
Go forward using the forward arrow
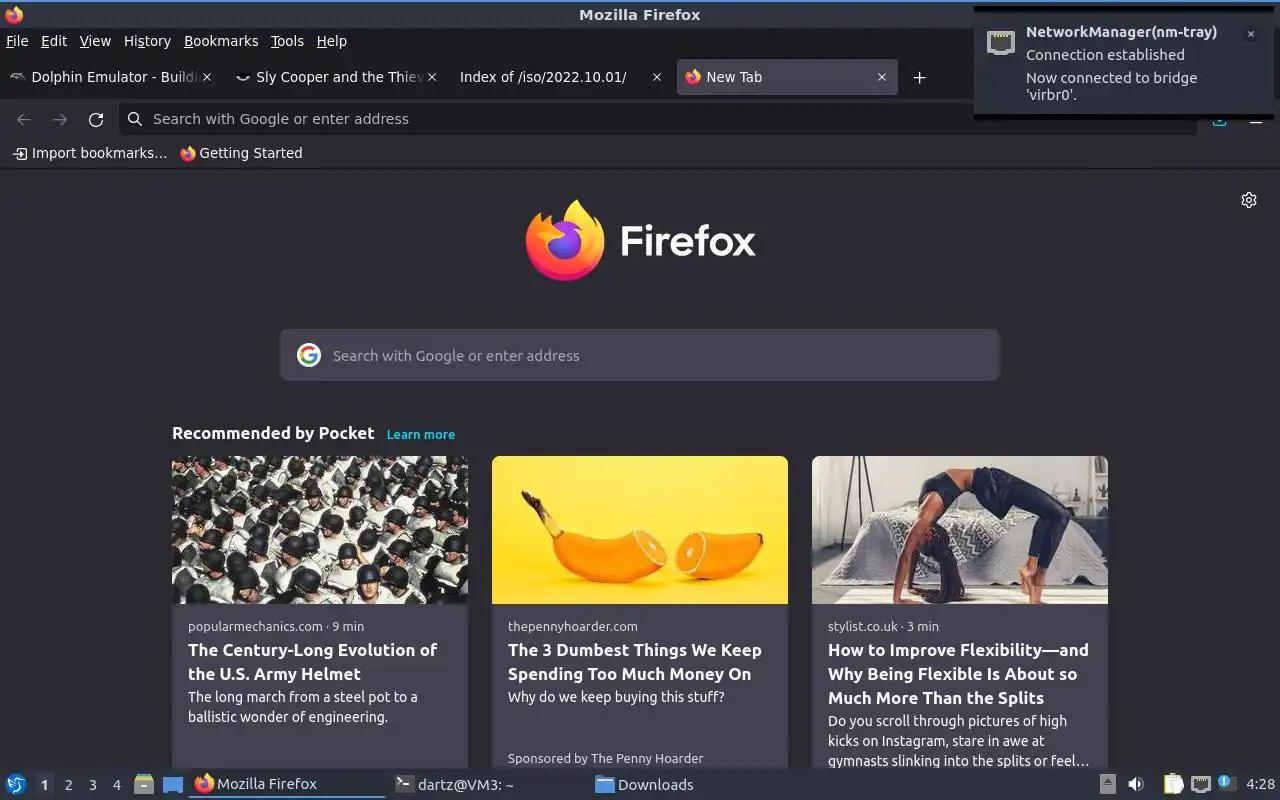60,119
